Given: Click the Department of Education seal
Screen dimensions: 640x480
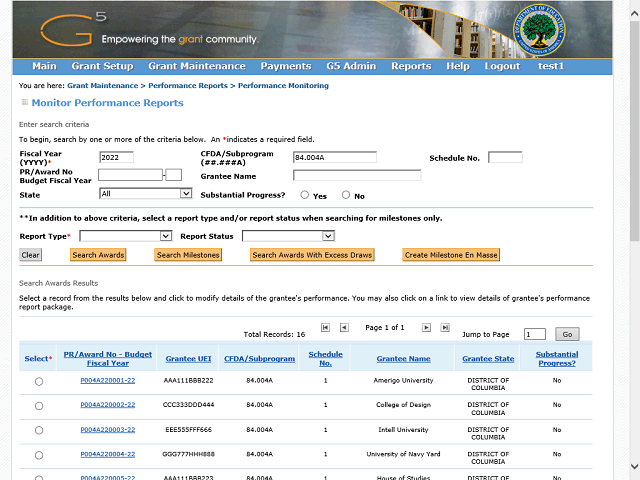Looking at the screenshot, I should tap(540, 30).
